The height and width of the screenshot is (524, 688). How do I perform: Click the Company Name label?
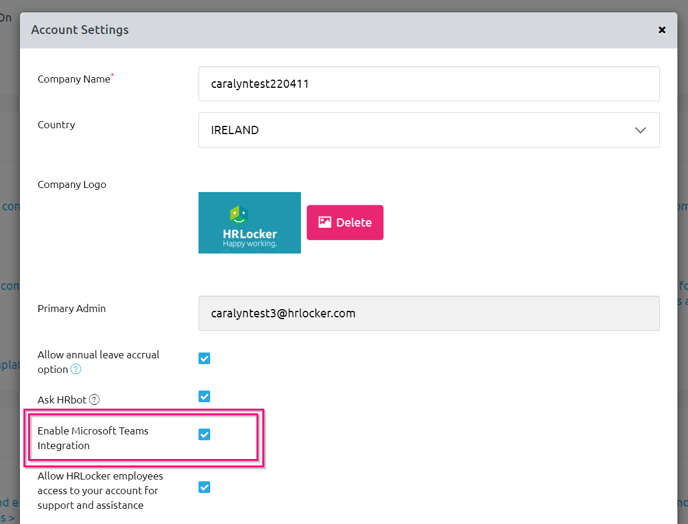point(73,79)
